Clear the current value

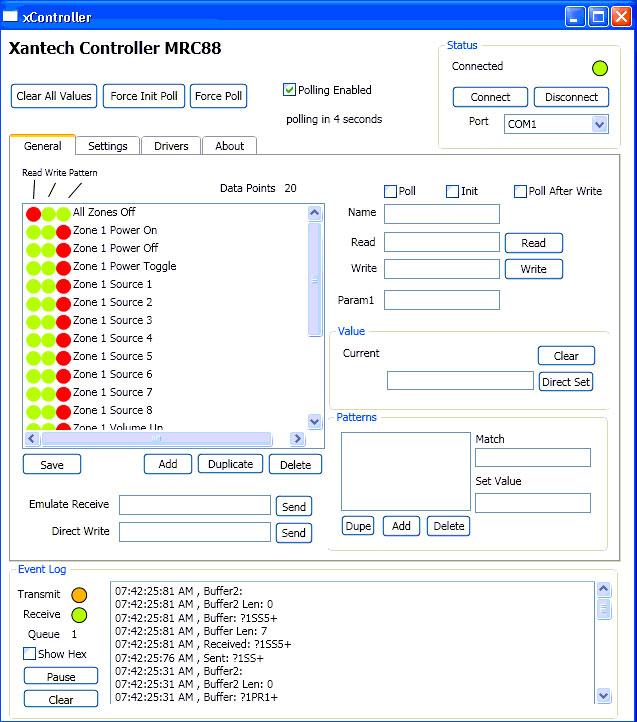(566, 356)
